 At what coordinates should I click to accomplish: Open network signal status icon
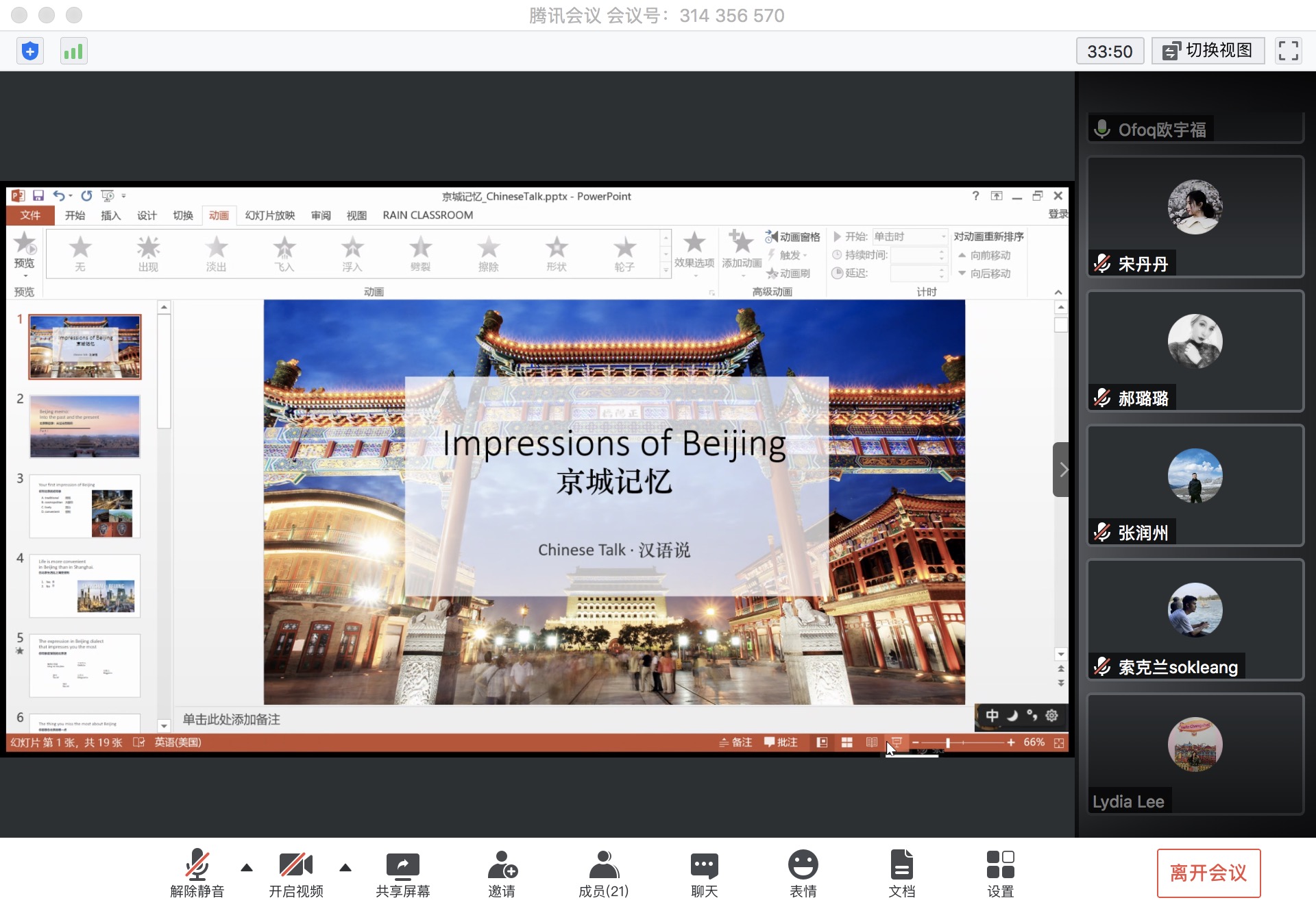pyautogui.click(x=73, y=51)
